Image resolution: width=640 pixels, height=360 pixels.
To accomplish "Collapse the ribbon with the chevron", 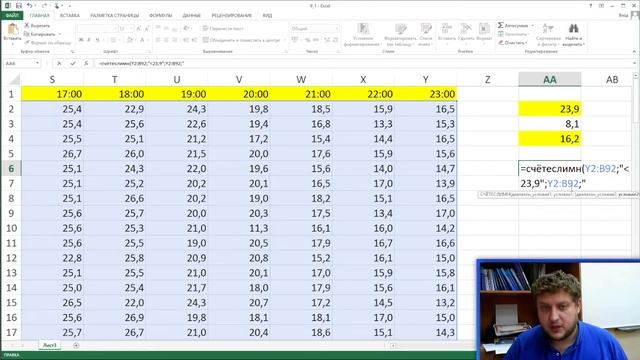I will [634, 51].
